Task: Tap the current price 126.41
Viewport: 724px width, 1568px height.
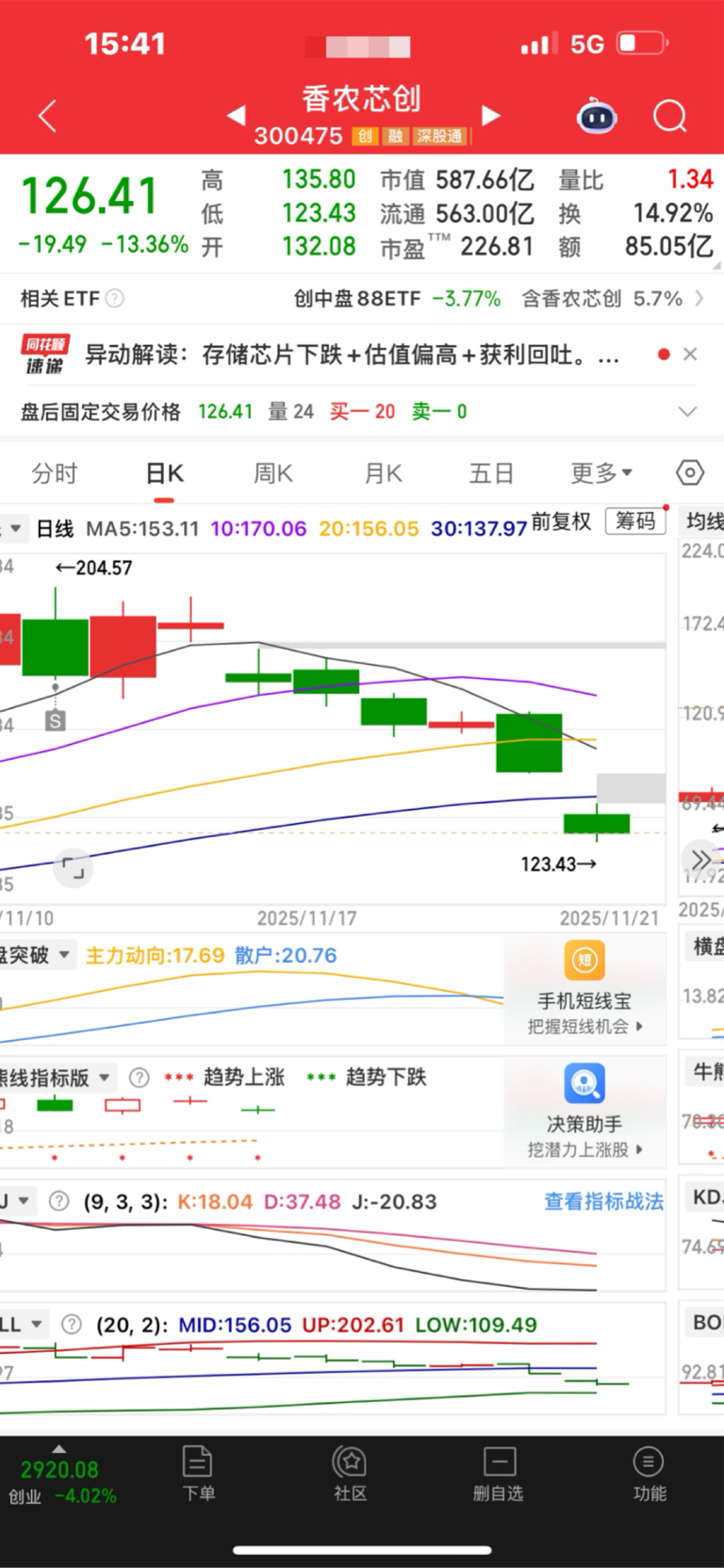Action: click(90, 196)
